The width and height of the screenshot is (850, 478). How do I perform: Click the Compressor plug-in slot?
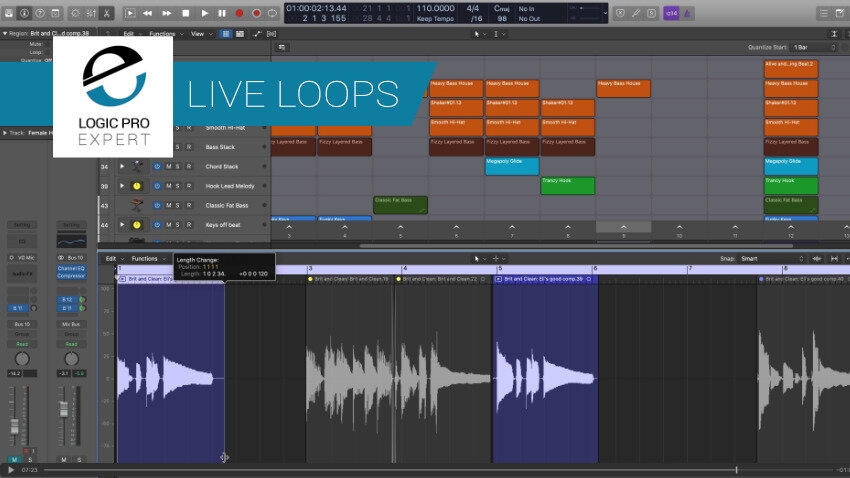tap(71, 276)
